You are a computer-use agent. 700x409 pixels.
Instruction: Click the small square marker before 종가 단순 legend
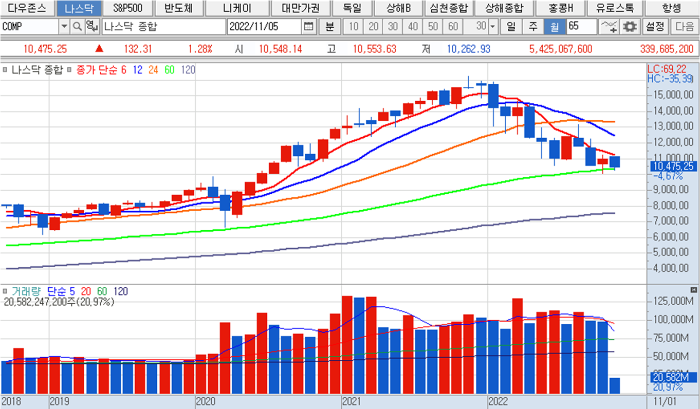[69, 70]
